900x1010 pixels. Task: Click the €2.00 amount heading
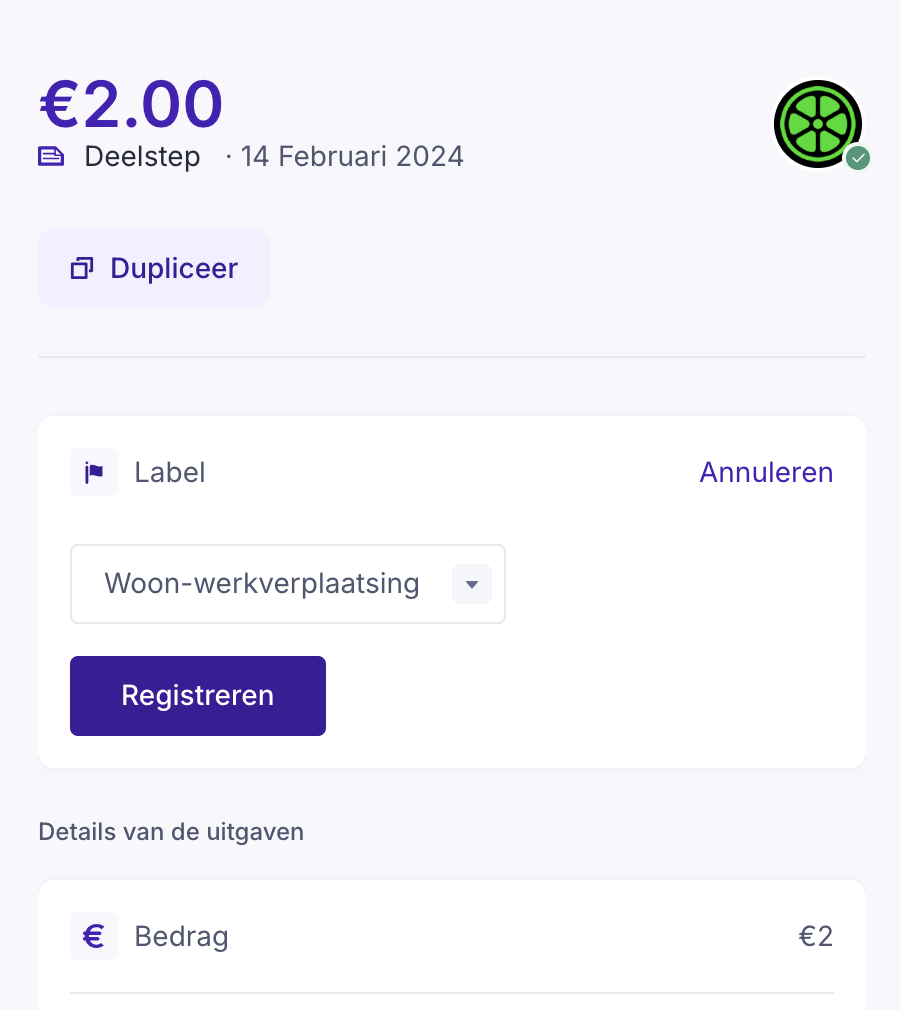tap(131, 104)
